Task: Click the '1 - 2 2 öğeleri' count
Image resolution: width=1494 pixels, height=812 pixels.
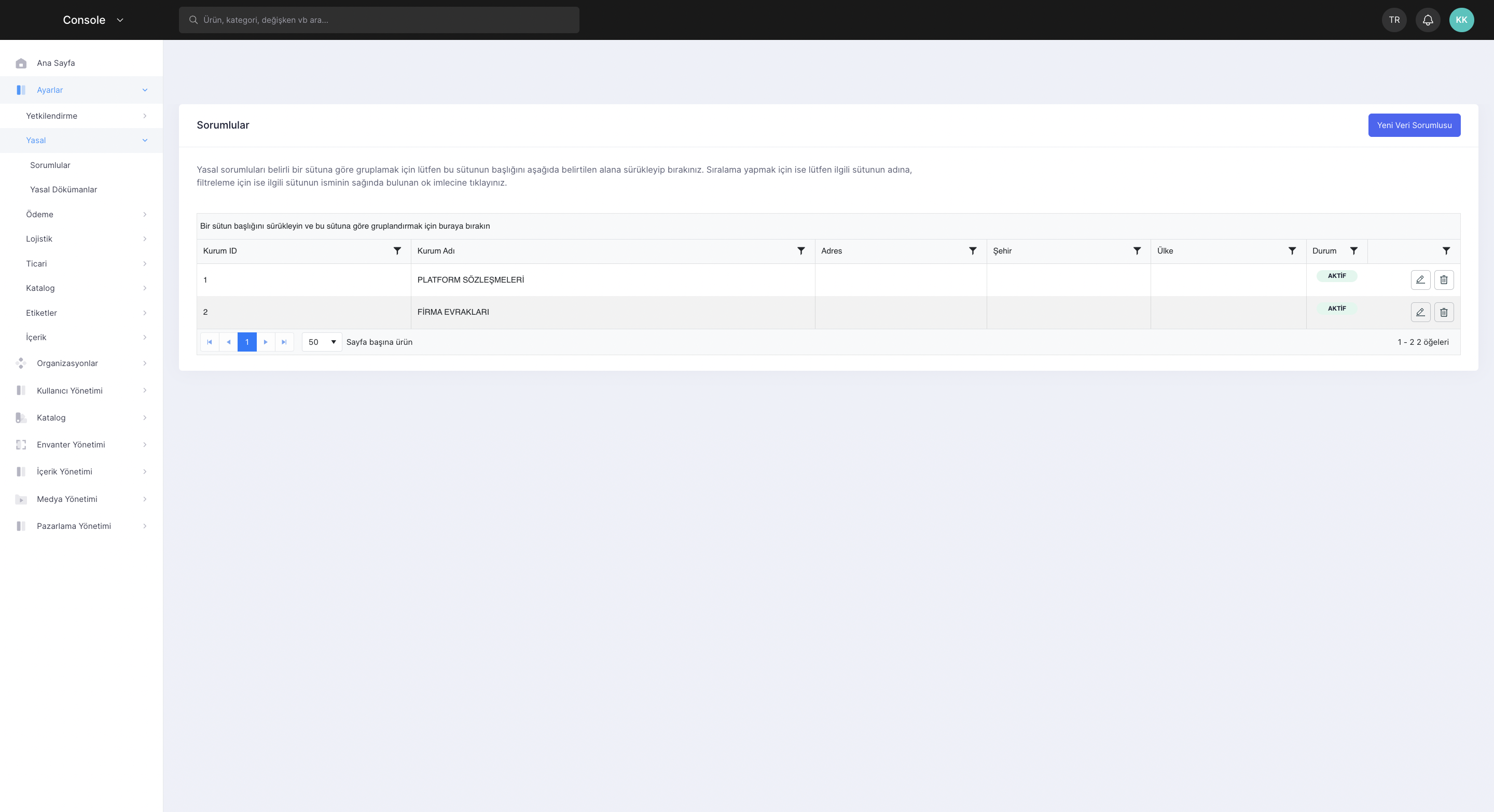Action: [1422, 342]
